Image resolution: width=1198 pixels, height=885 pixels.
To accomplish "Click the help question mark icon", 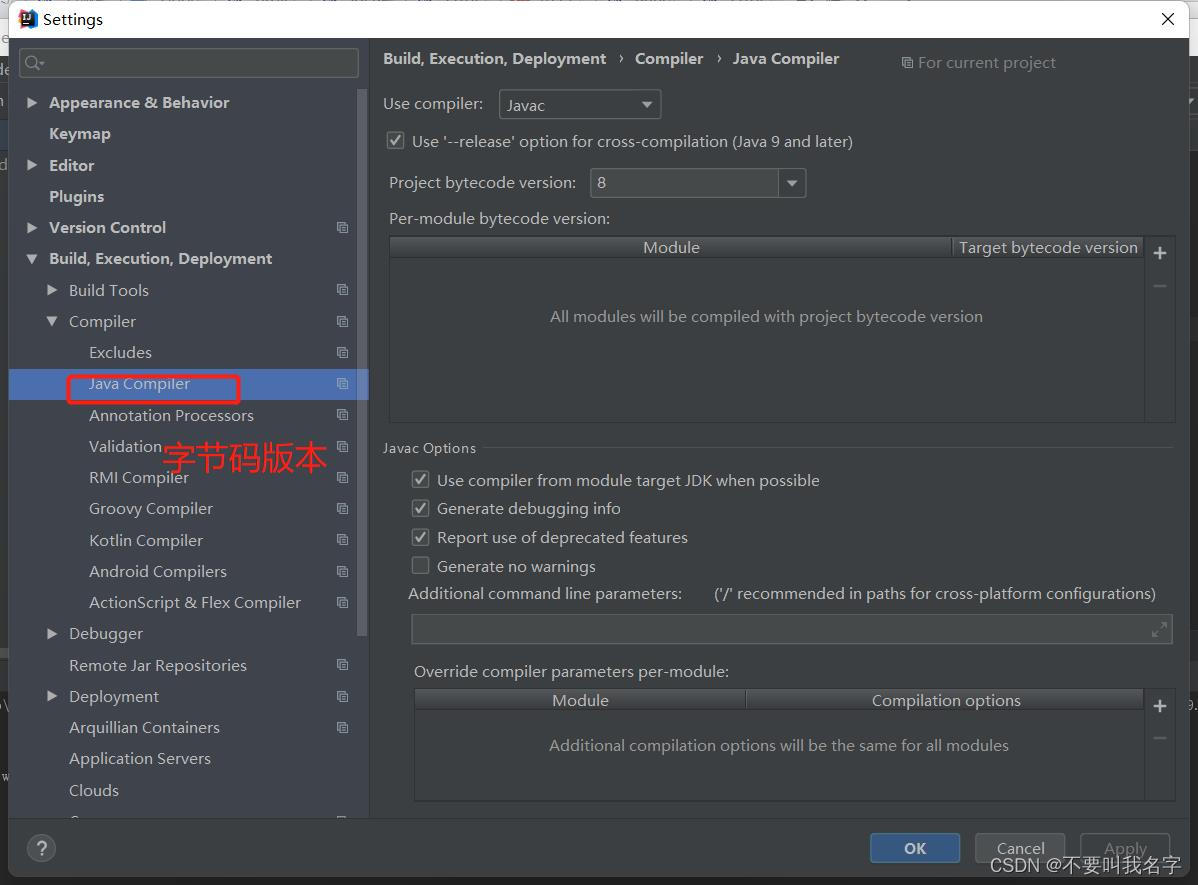I will click(41, 847).
